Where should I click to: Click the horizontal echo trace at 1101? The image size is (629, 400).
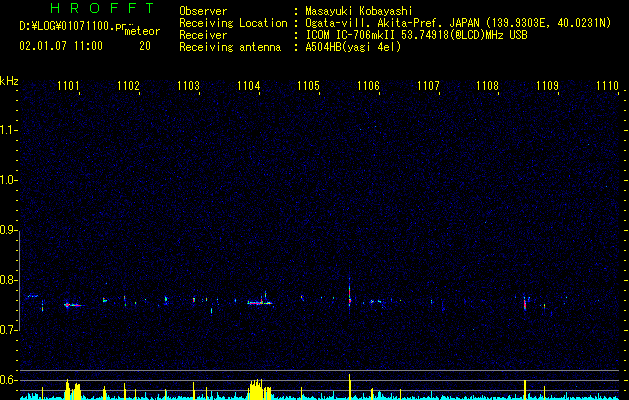[73, 305]
